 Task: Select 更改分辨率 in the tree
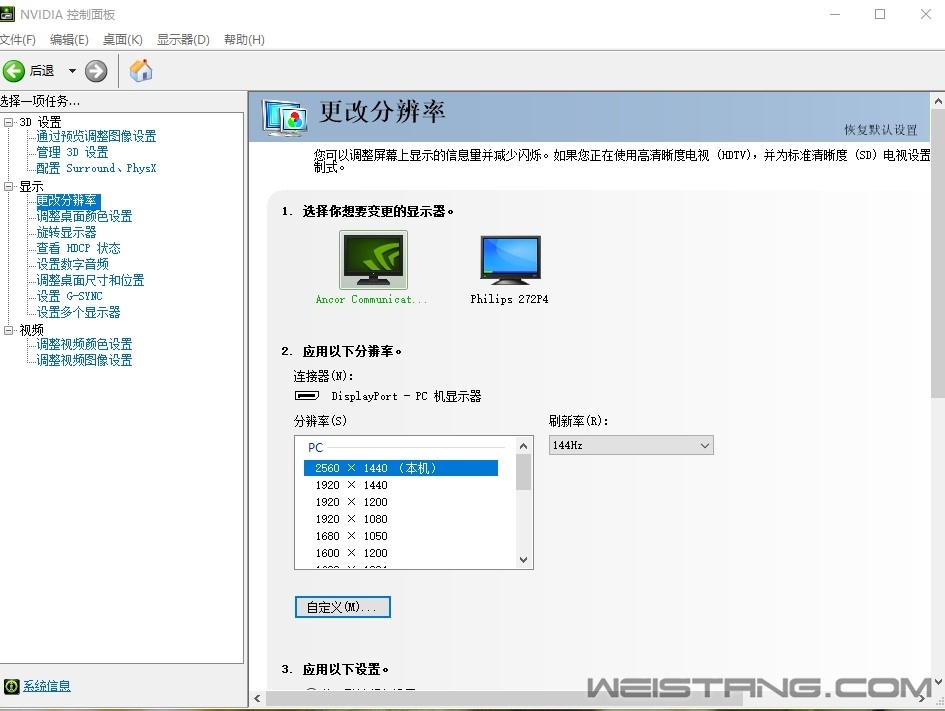click(67, 200)
